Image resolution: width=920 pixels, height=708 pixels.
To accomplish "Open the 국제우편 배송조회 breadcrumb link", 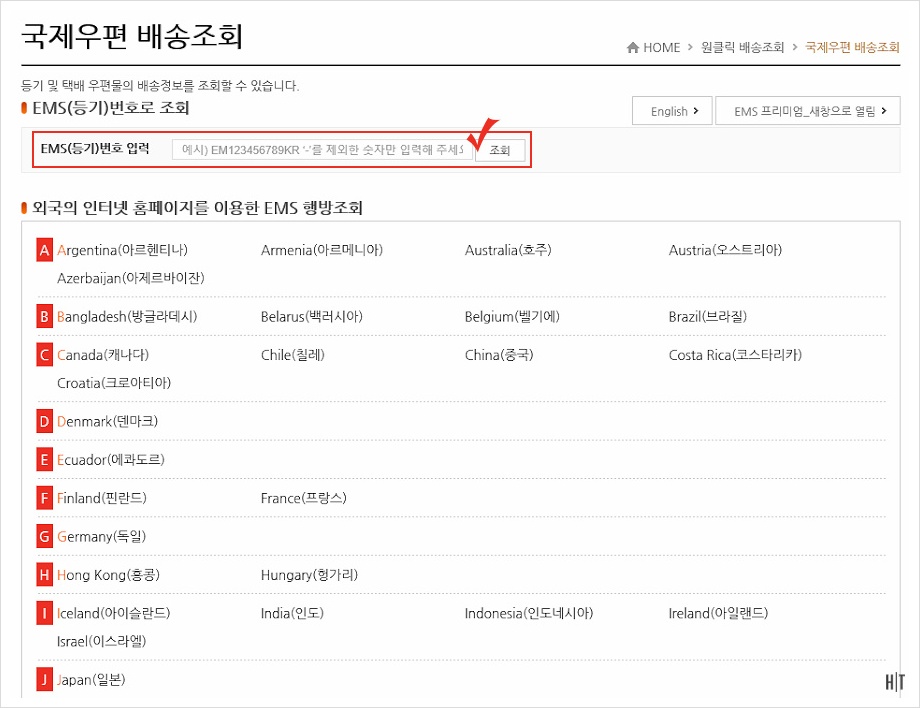I will point(852,48).
